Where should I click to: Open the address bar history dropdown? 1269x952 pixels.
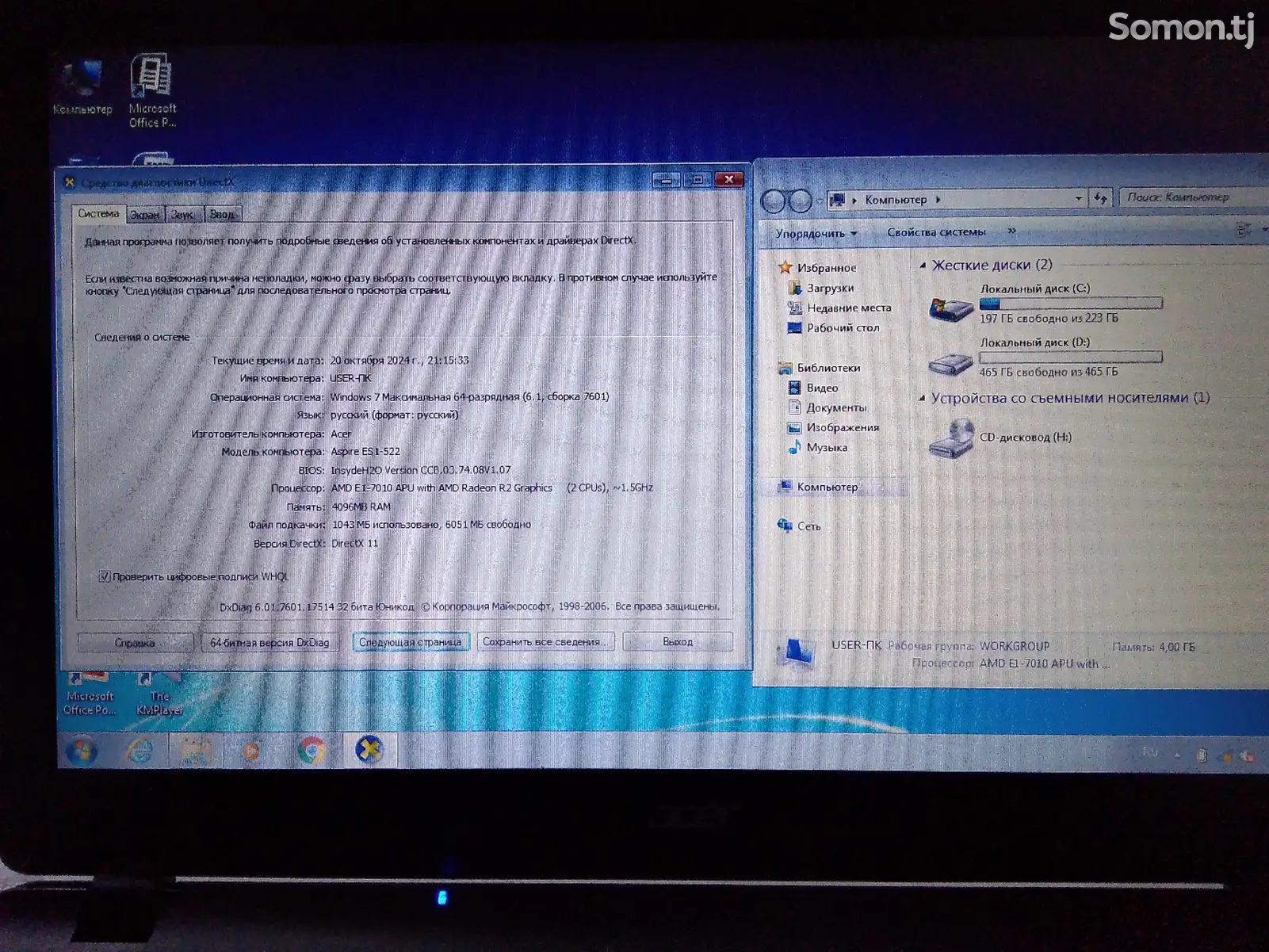tap(1079, 198)
